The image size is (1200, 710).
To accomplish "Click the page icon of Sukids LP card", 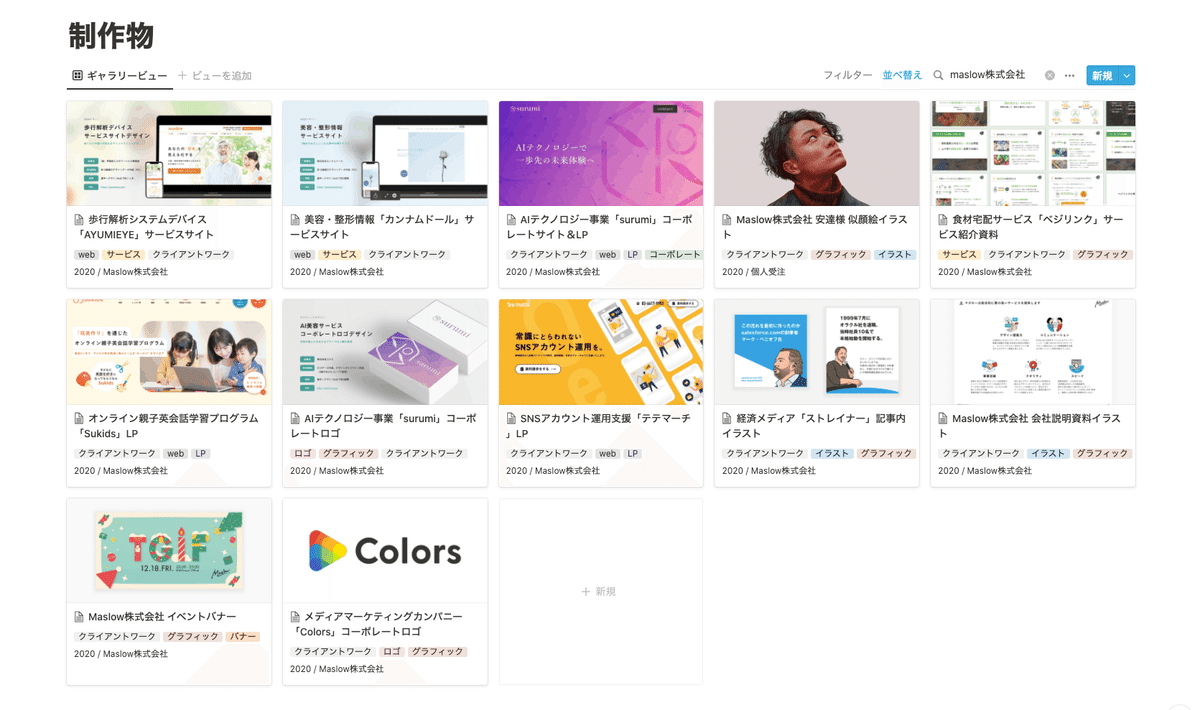I will 80,418.
